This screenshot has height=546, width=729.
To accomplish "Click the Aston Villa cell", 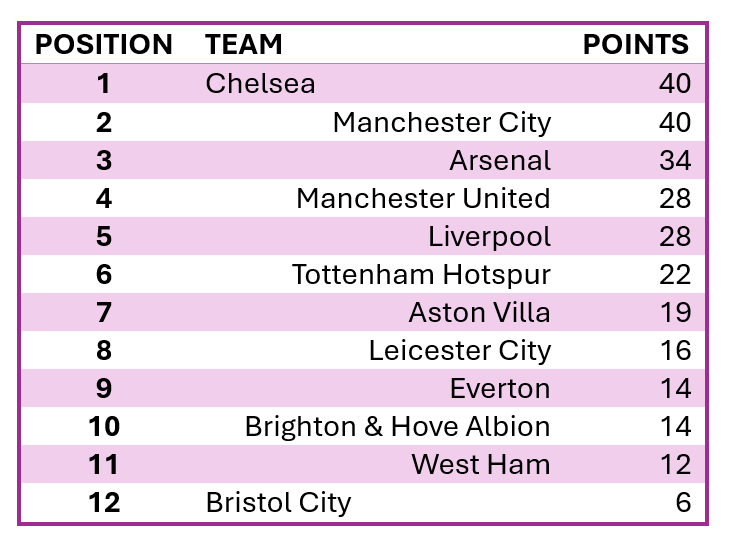I will 479,312.
